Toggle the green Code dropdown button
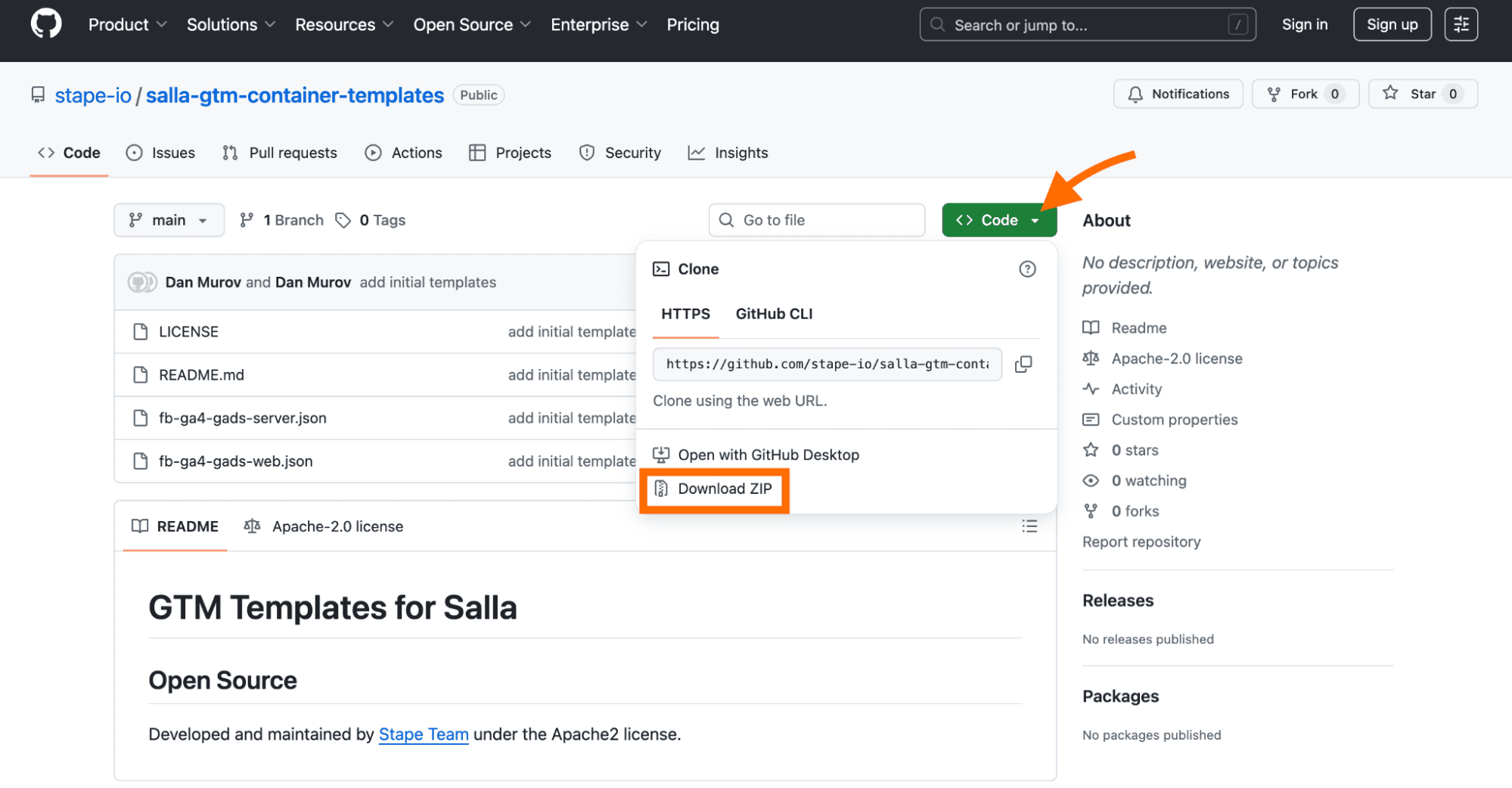 998,220
